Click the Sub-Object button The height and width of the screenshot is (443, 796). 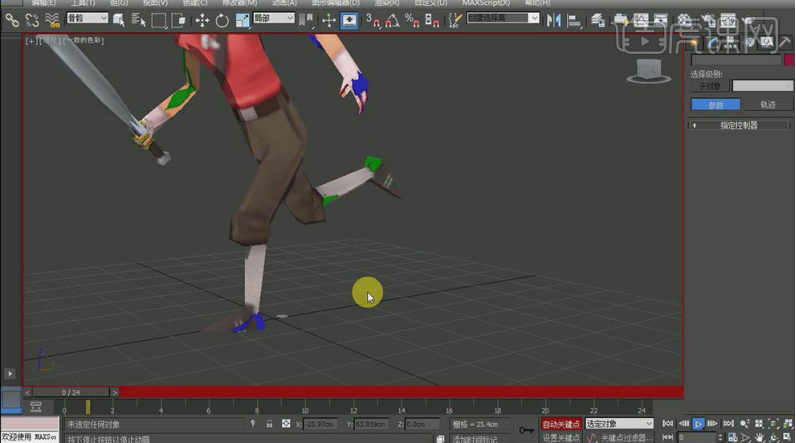click(x=710, y=86)
